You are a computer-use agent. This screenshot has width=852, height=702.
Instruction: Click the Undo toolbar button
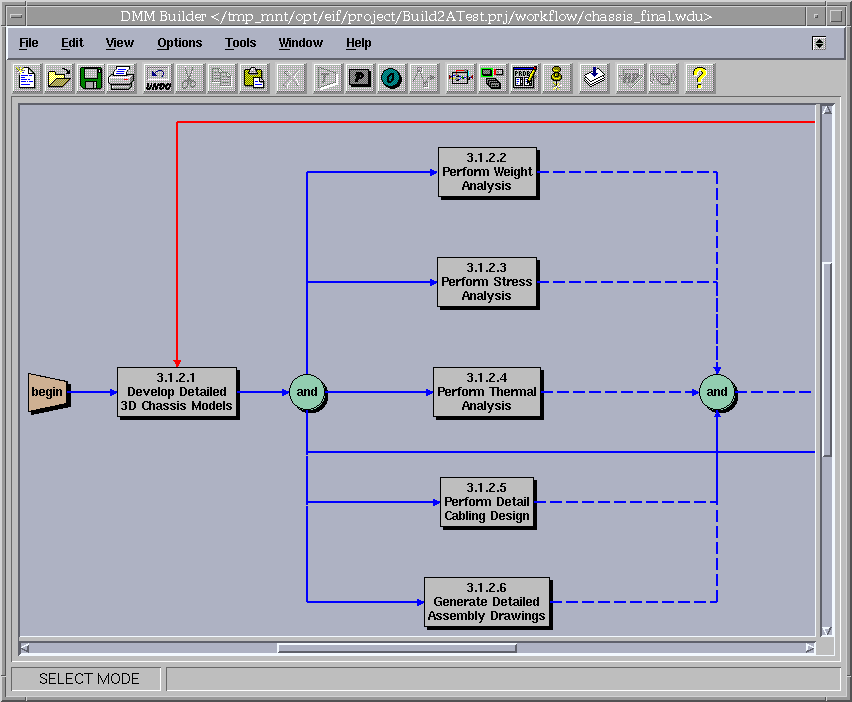tap(158, 78)
